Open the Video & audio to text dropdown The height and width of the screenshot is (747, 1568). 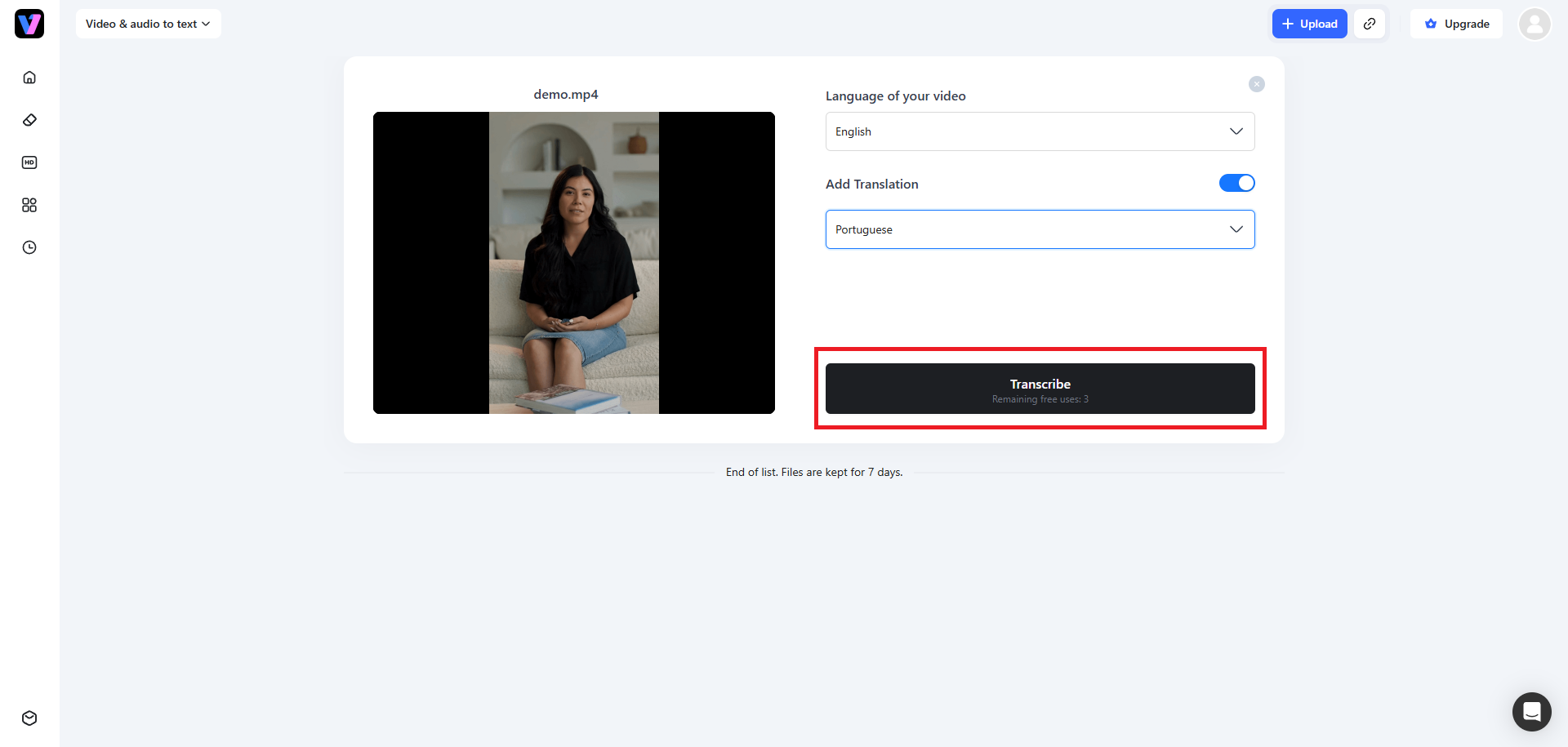[149, 24]
